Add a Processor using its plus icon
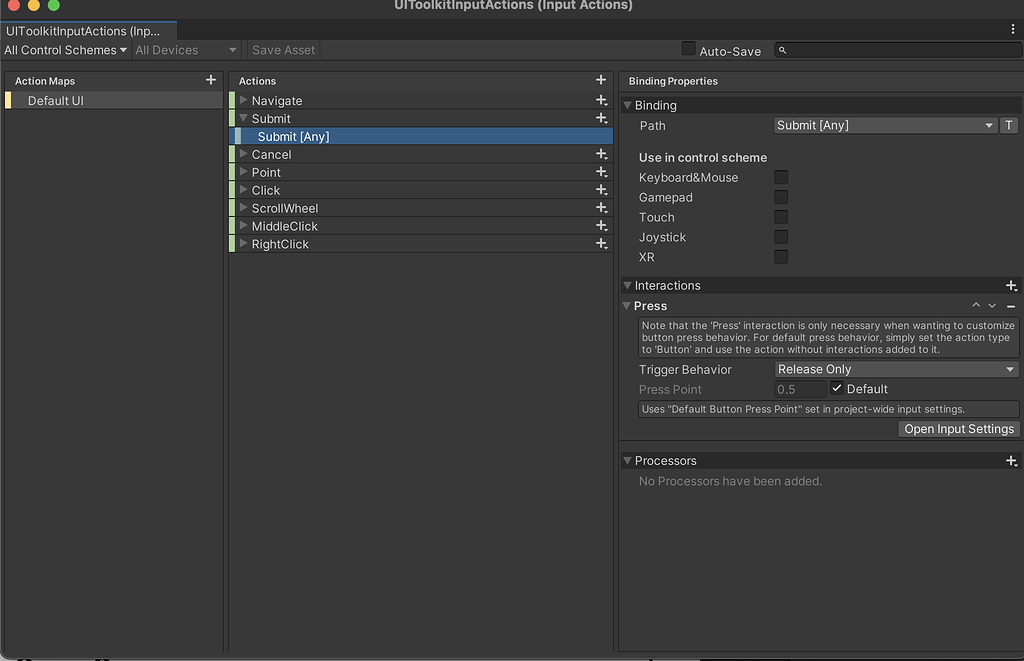Viewport: 1024px width, 661px height. (1011, 460)
